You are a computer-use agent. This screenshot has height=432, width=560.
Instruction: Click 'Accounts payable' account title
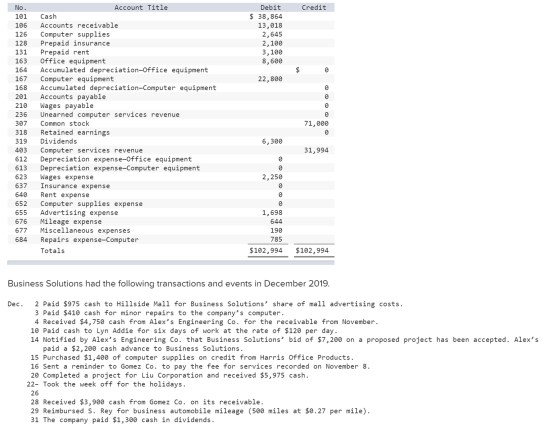click(73, 97)
